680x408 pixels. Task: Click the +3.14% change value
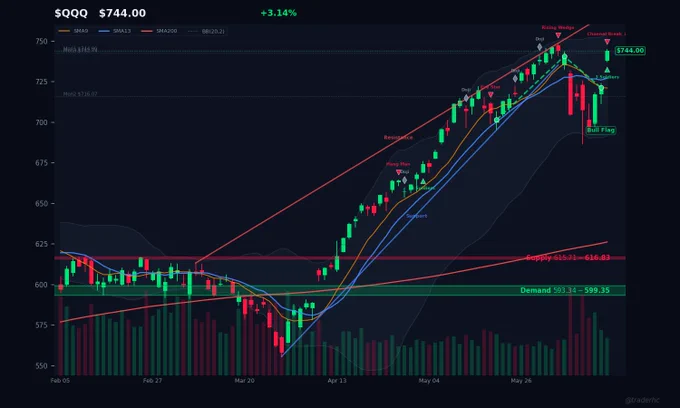point(278,13)
